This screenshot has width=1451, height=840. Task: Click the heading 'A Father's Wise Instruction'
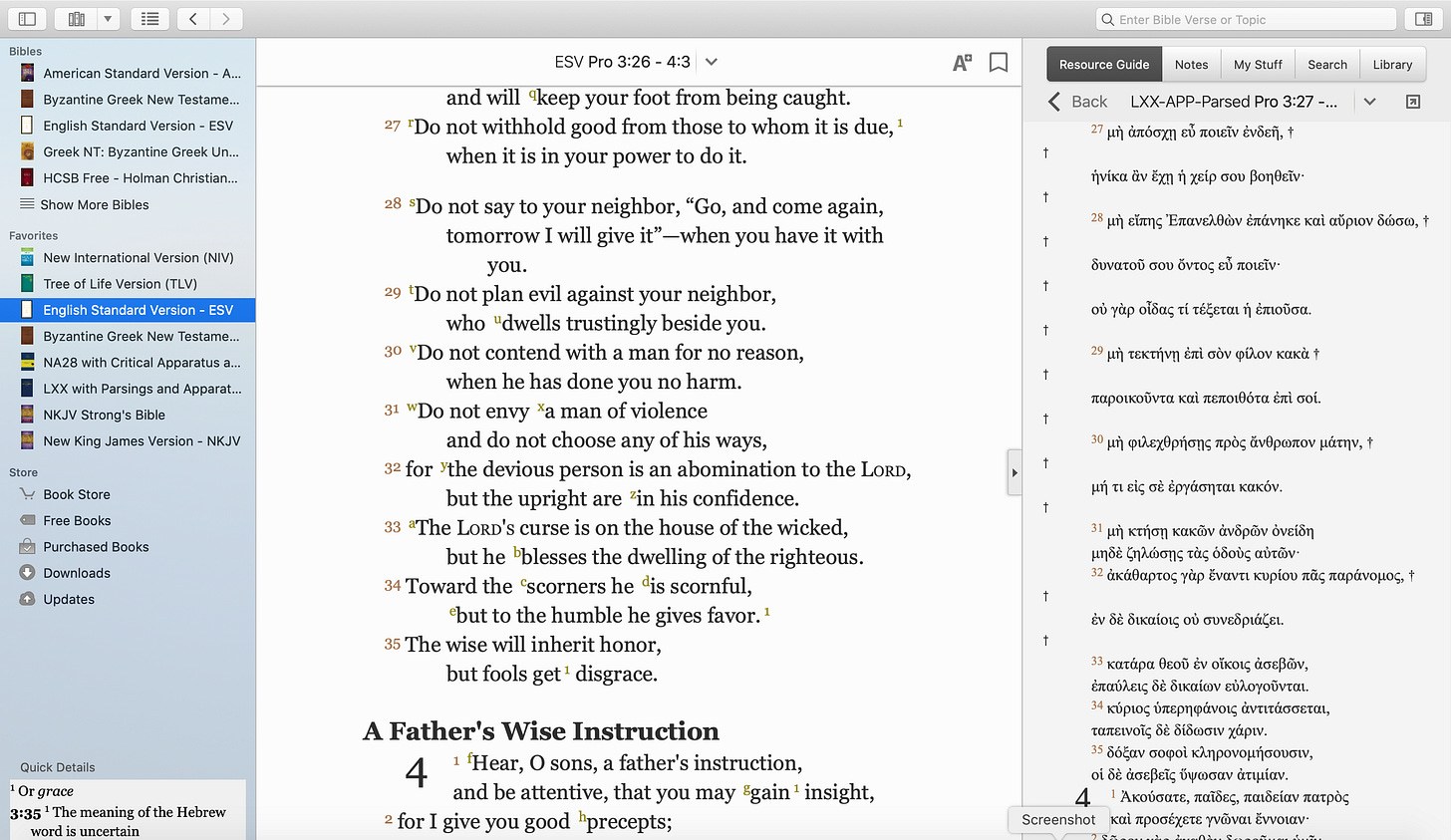pyautogui.click(x=541, y=731)
